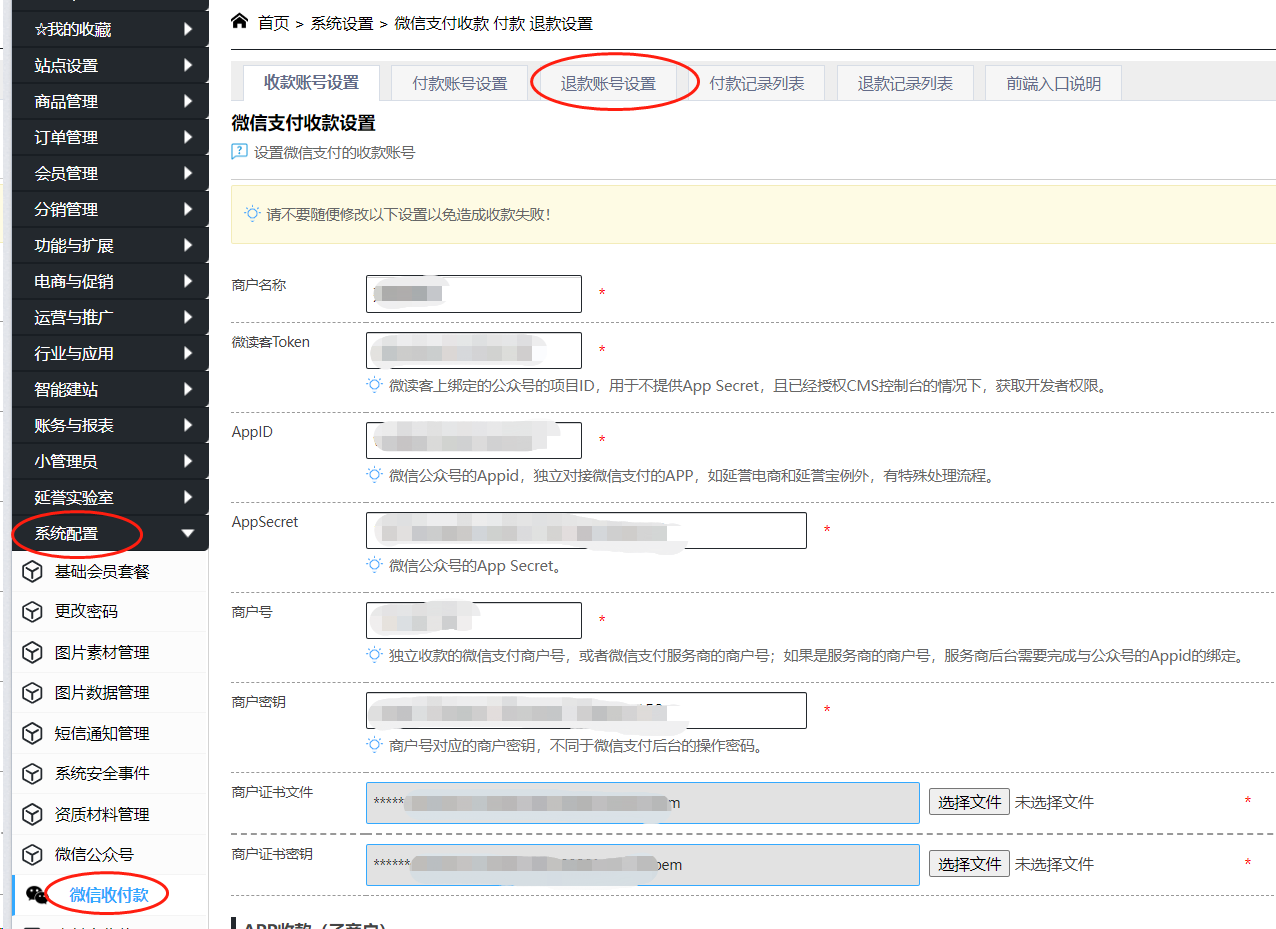
Task: Go to 首页 via breadcrumb link
Action: [273, 23]
